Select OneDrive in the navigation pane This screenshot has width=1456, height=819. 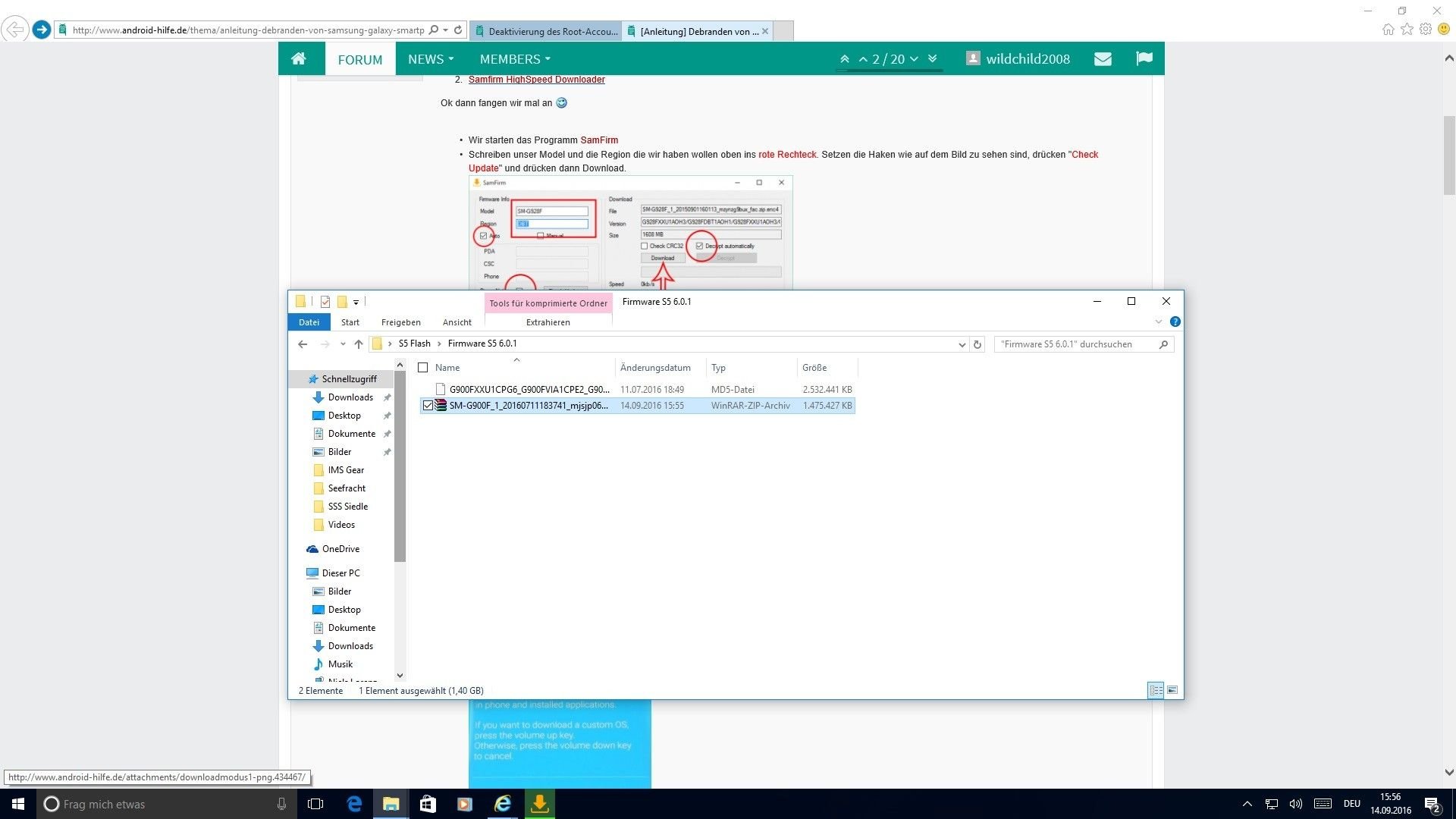click(340, 549)
